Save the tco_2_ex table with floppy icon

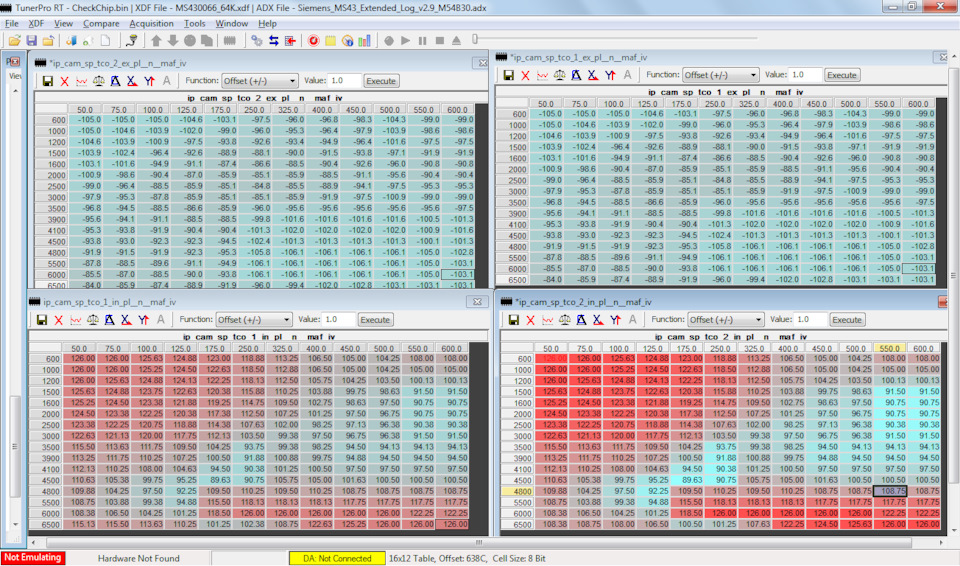point(48,81)
